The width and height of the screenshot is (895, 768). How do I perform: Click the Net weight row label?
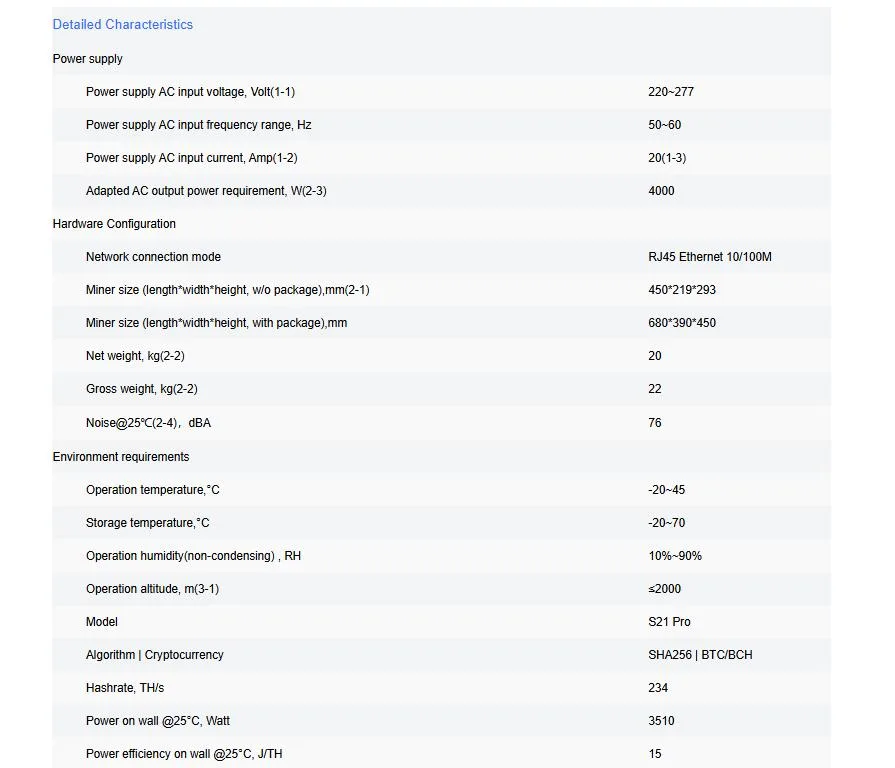pyautogui.click(x=135, y=356)
